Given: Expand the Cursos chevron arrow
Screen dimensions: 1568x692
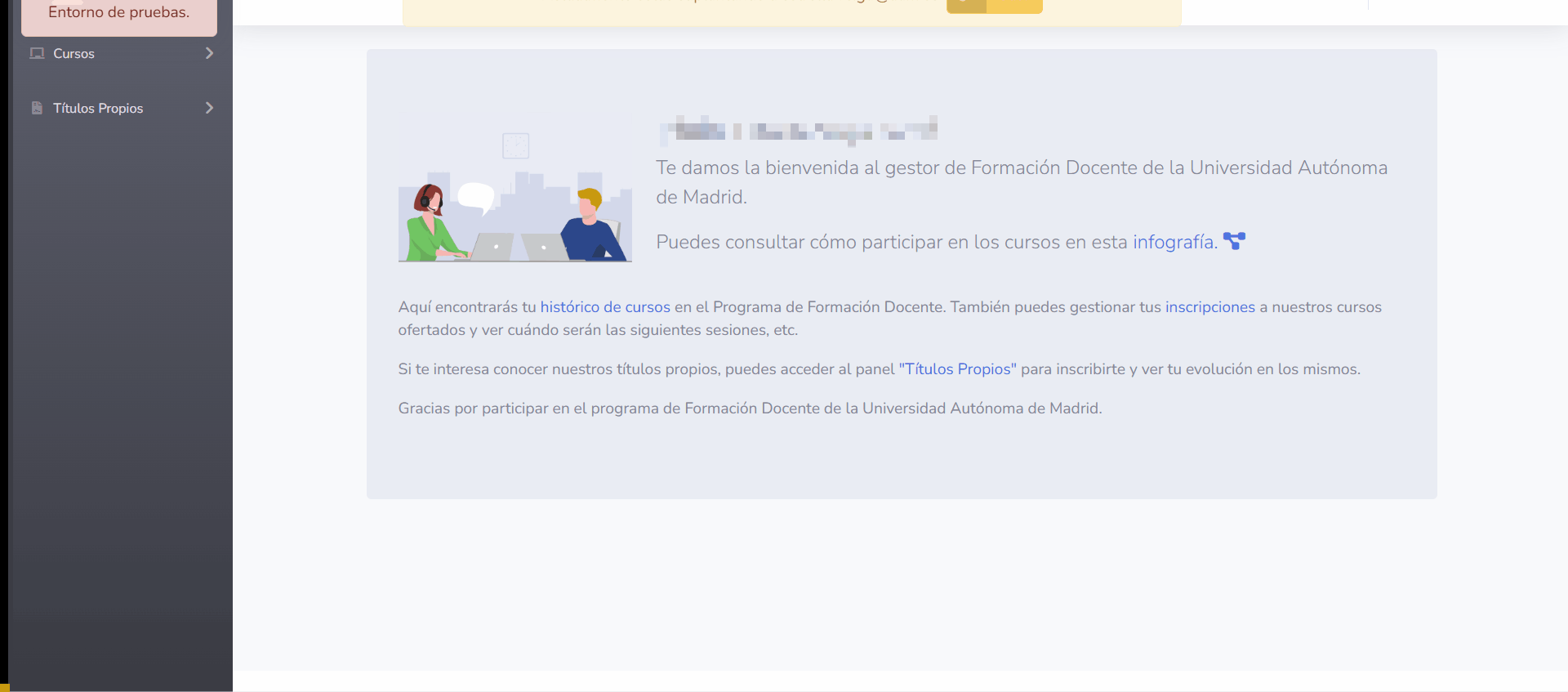Looking at the screenshot, I should pos(209,54).
